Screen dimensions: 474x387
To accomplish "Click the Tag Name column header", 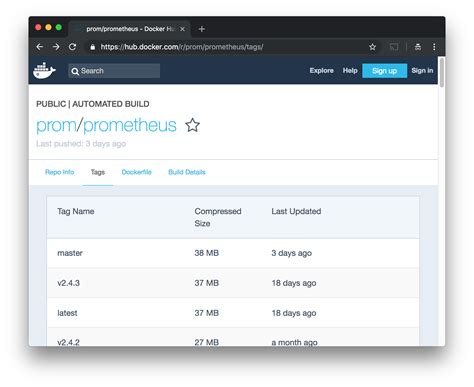I will pyautogui.click(x=76, y=211).
